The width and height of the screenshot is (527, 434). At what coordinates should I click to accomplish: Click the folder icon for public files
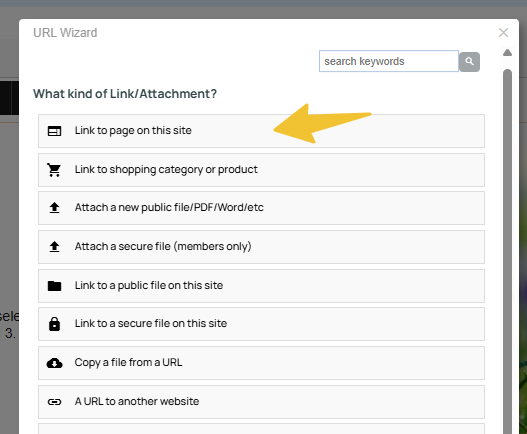[54, 286]
